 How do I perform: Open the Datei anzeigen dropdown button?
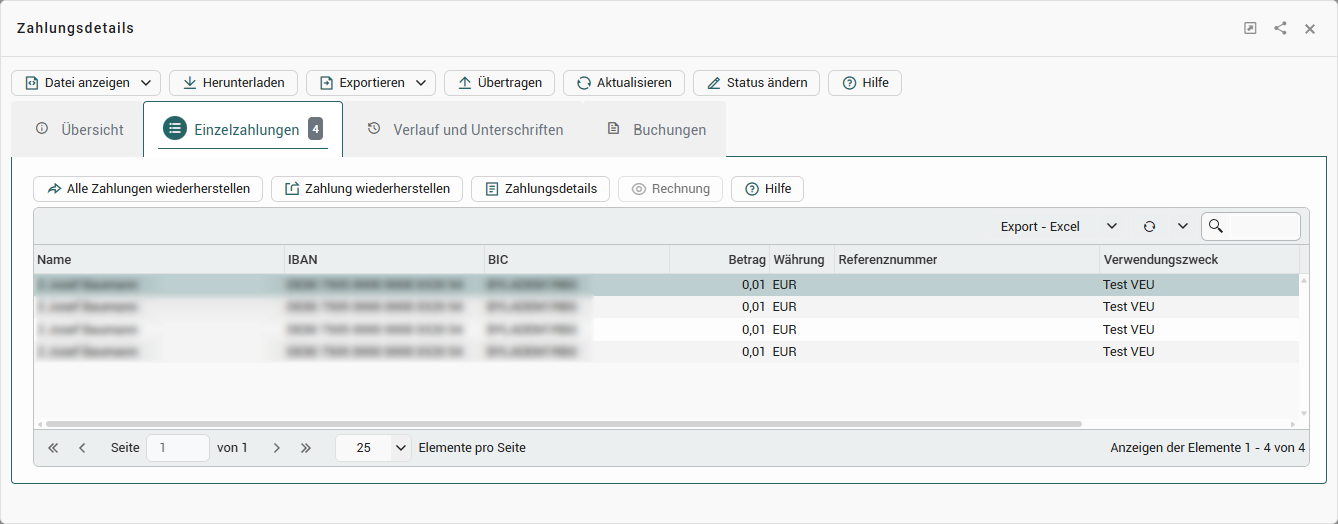click(85, 83)
